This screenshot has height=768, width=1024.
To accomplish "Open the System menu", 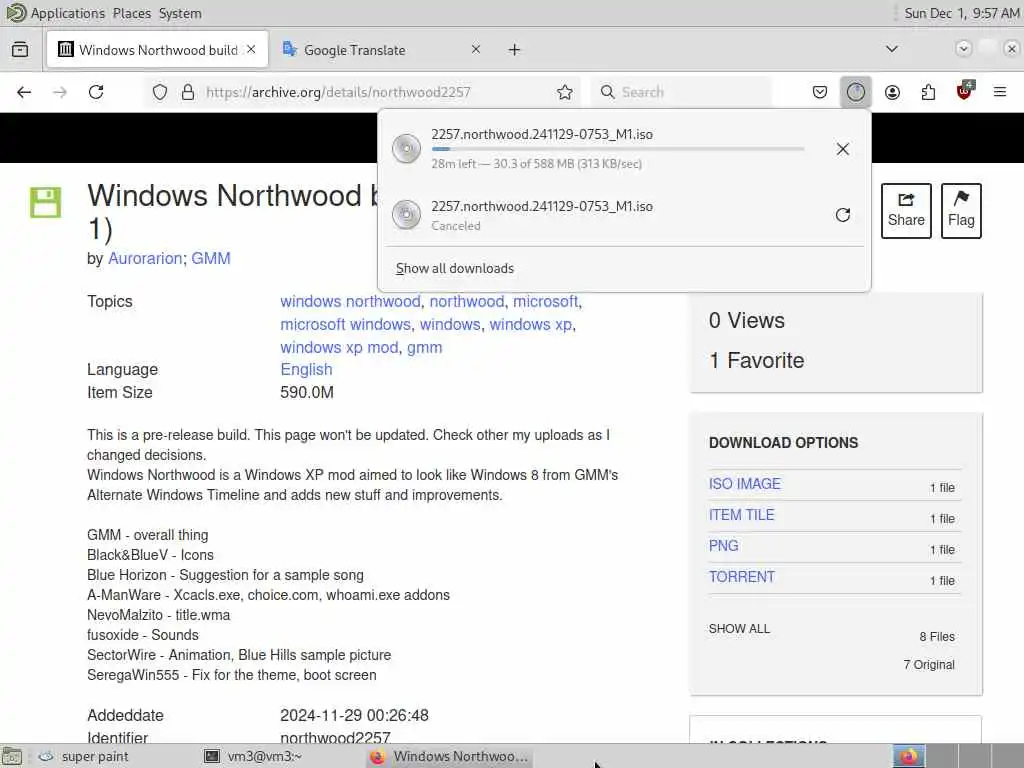I will click(180, 13).
